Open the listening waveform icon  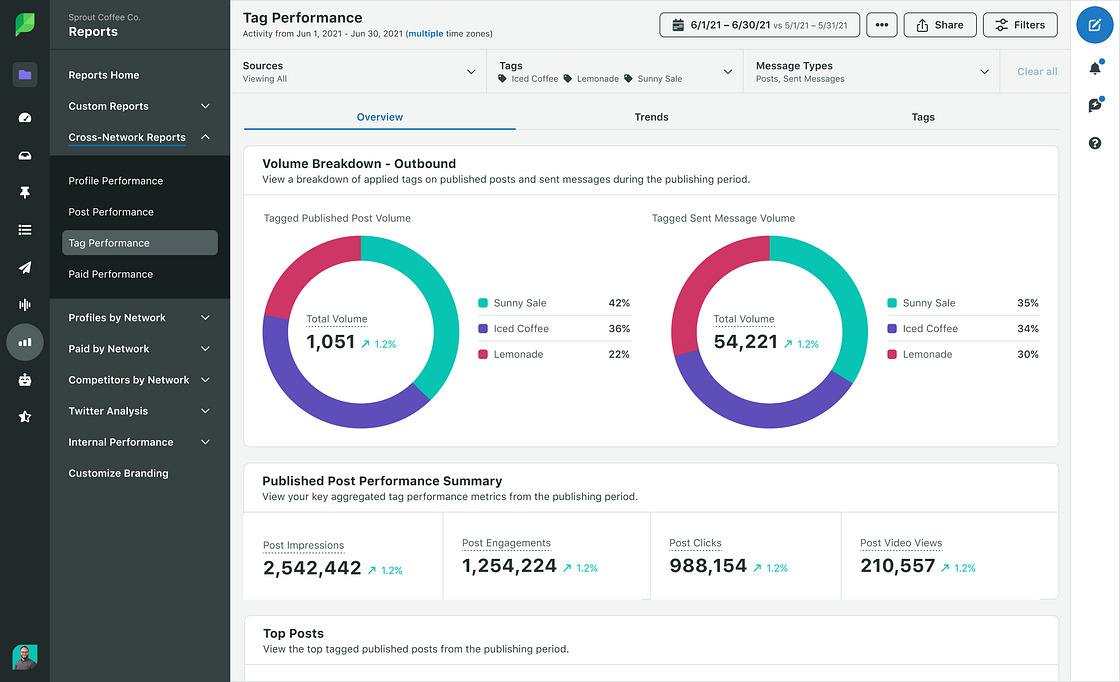click(25, 305)
